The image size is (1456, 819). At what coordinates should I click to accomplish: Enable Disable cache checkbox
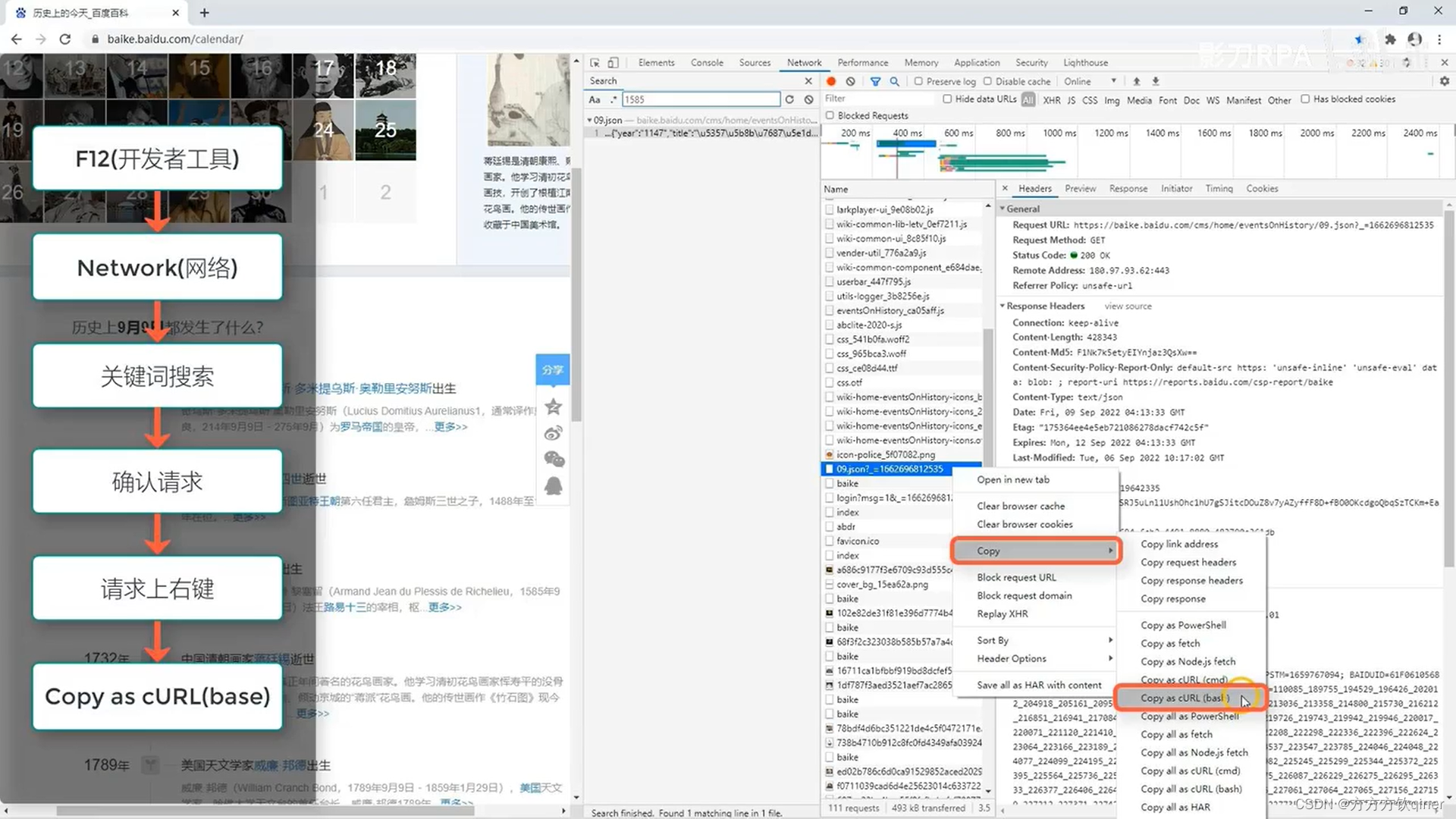[987, 81]
